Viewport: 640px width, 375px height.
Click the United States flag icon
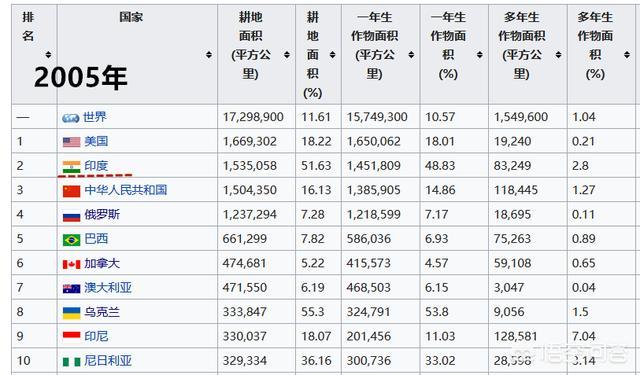71,142
